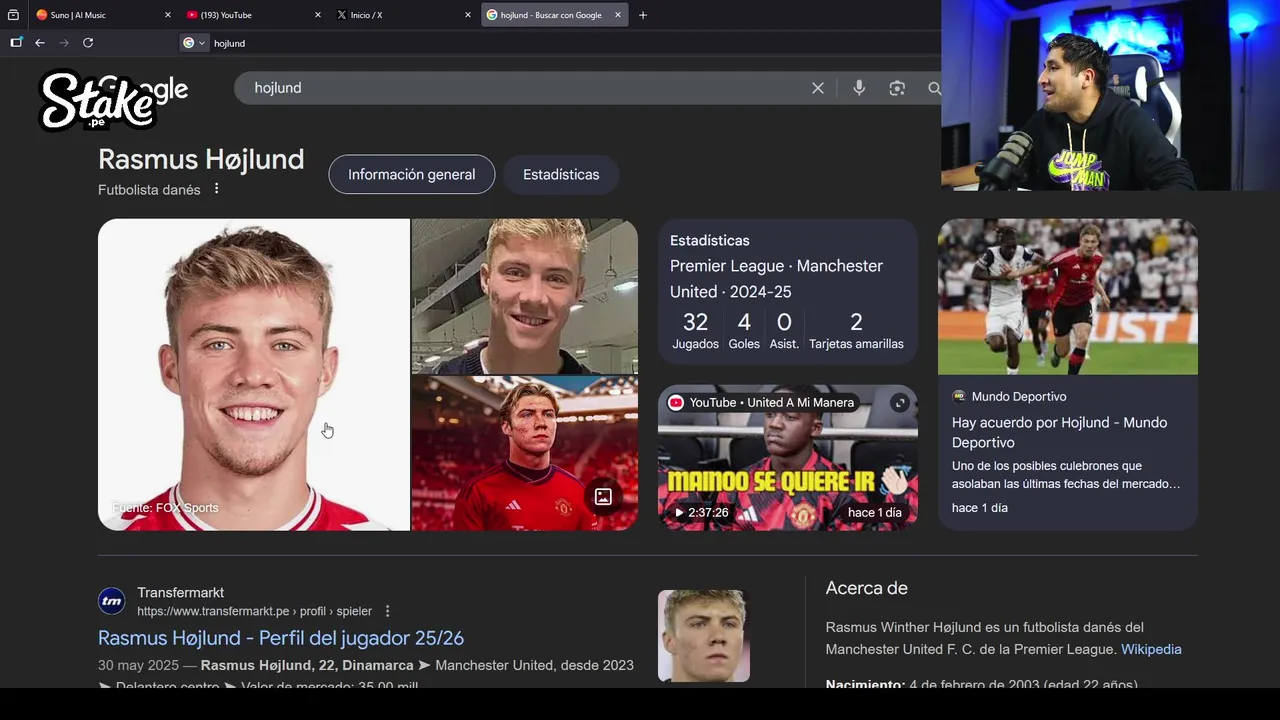The height and width of the screenshot is (720, 1280).
Task: Open Rasmus Højlund - Perfil del jugador 25/26
Action: coord(281,638)
